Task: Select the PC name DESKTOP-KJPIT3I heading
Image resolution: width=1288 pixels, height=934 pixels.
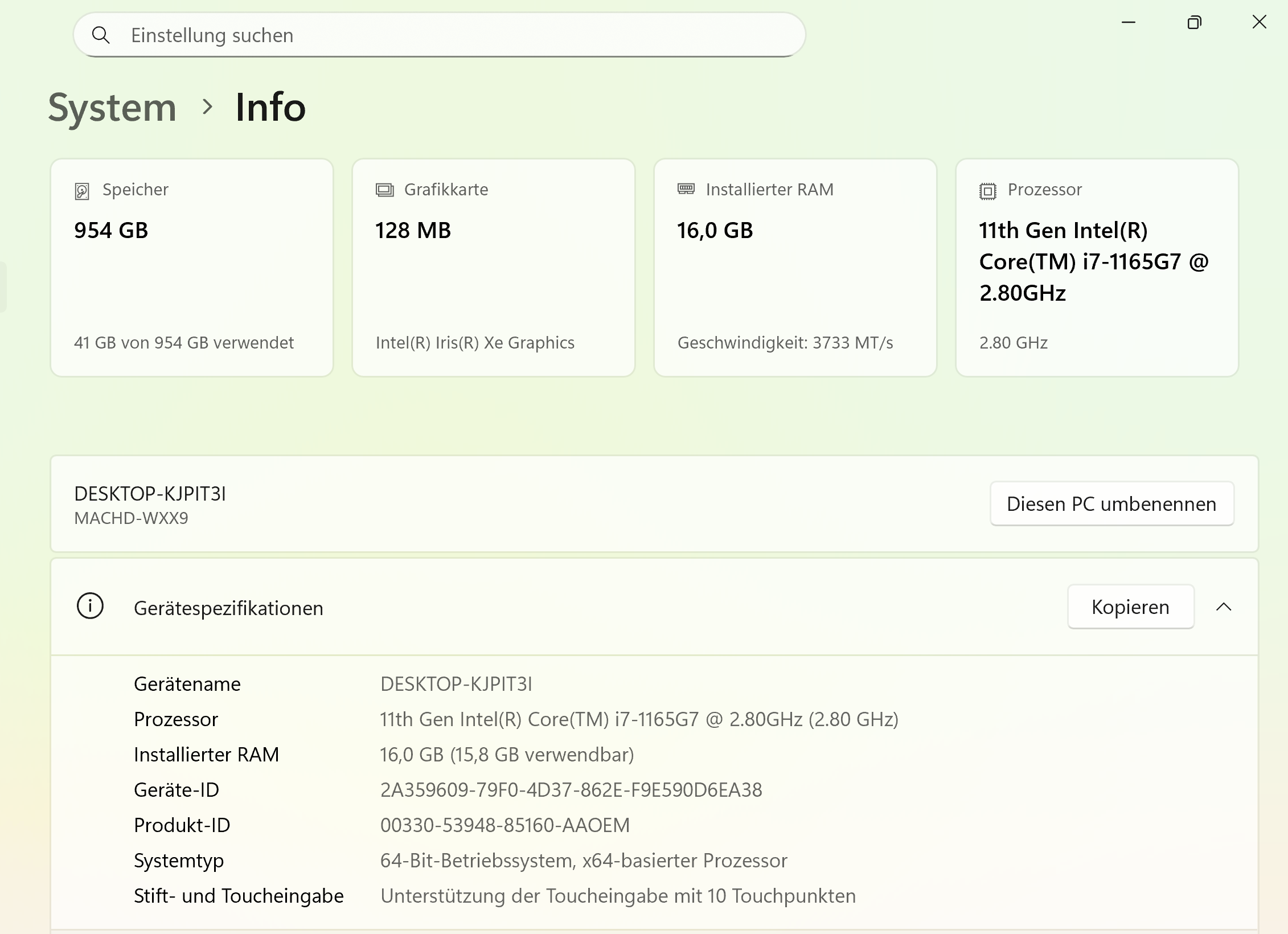Action: pyautogui.click(x=150, y=494)
